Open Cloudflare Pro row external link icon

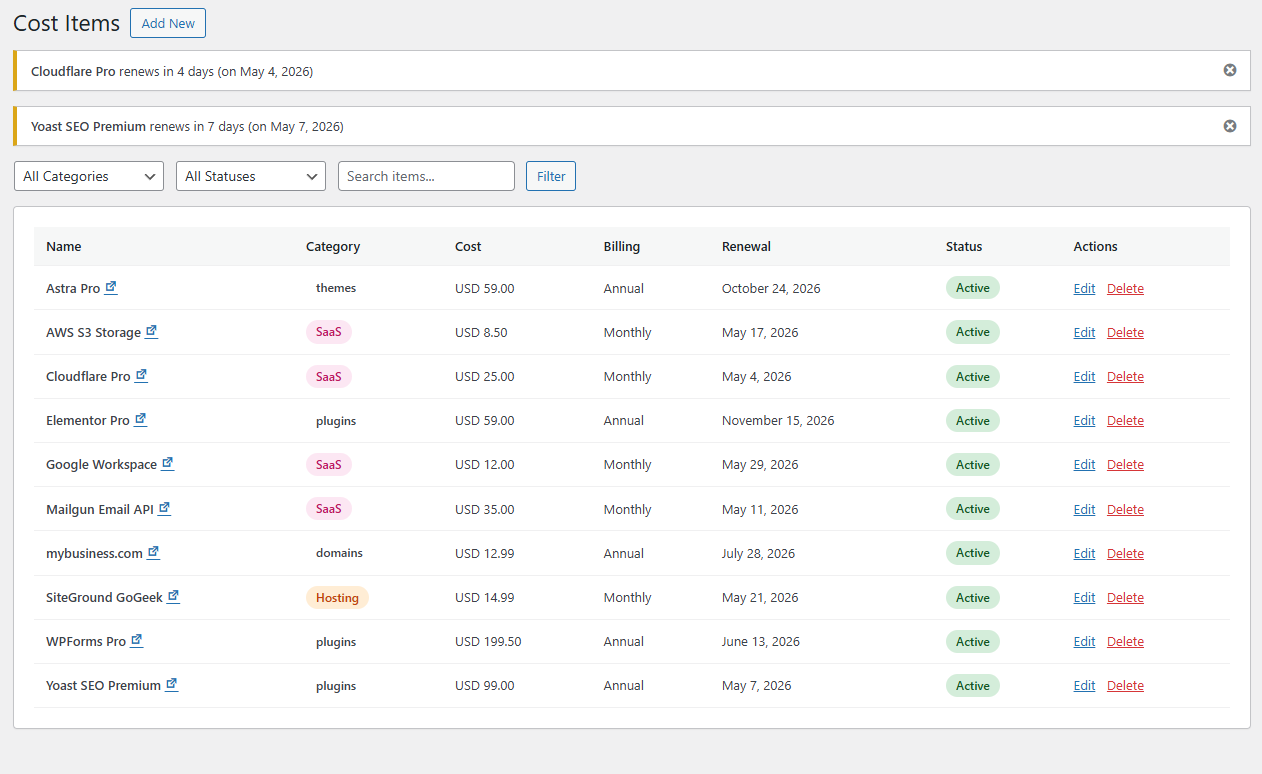click(x=141, y=376)
